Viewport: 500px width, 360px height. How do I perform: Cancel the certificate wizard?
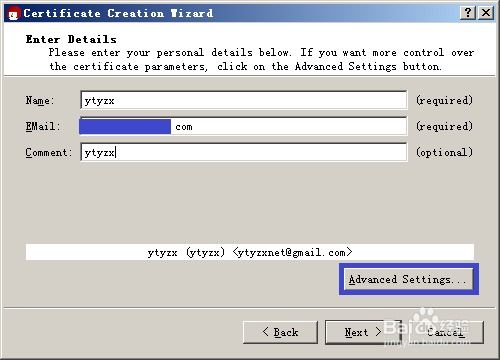pyautogui.click(x=446, y=332)
